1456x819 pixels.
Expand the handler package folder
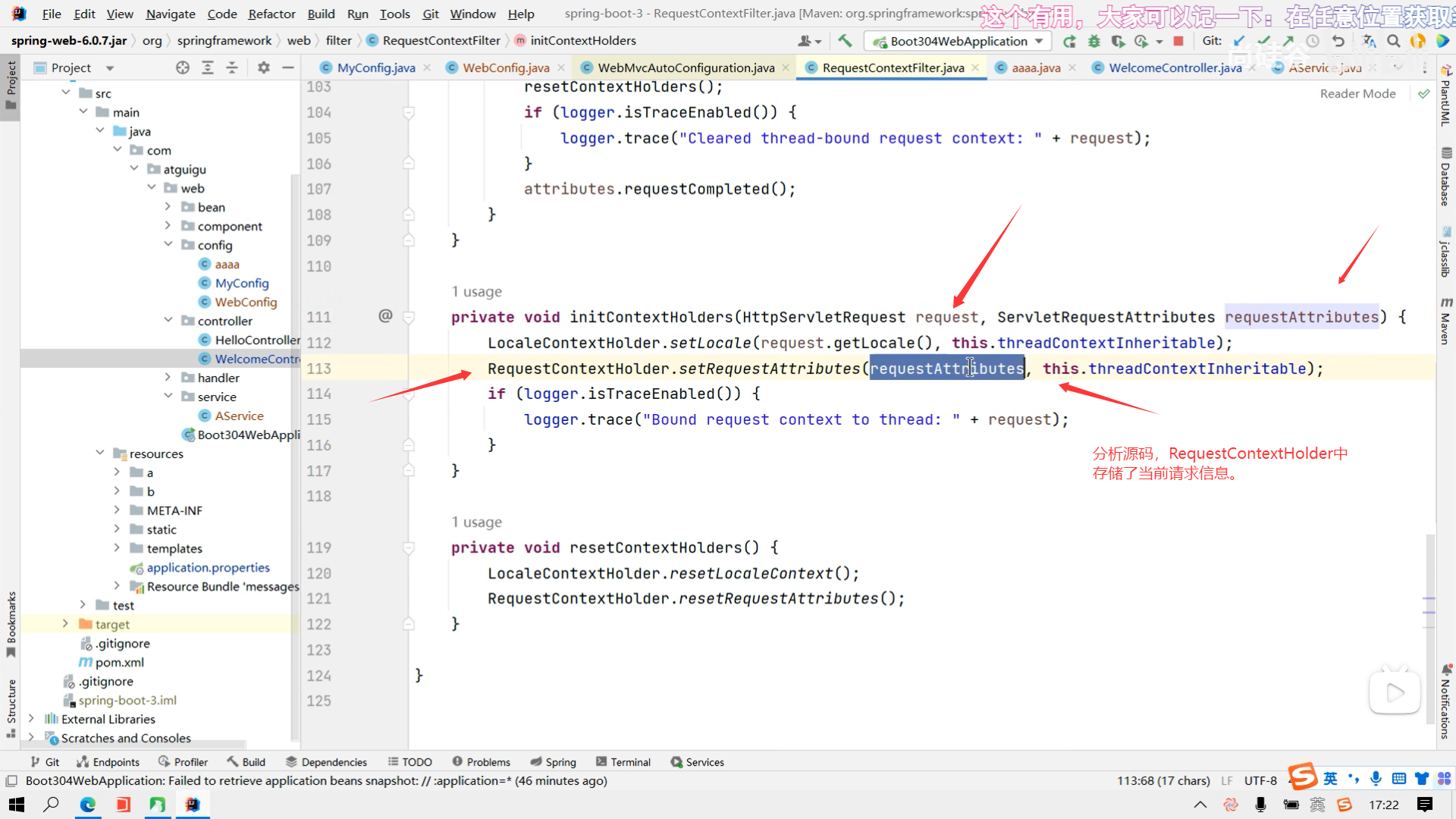click(x=168, y=378)
